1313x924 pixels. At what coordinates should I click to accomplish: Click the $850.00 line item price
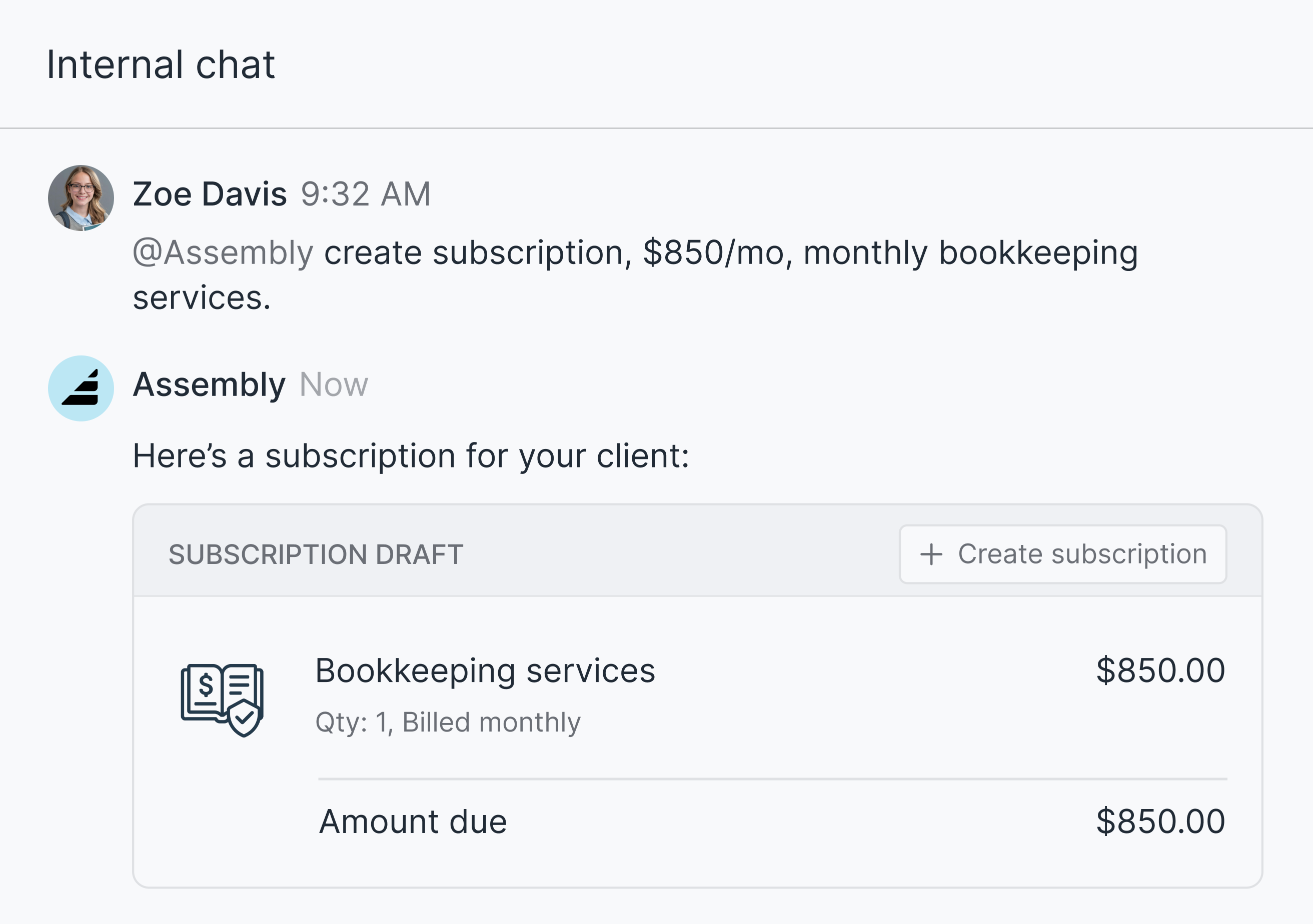tap(1160, 670)
